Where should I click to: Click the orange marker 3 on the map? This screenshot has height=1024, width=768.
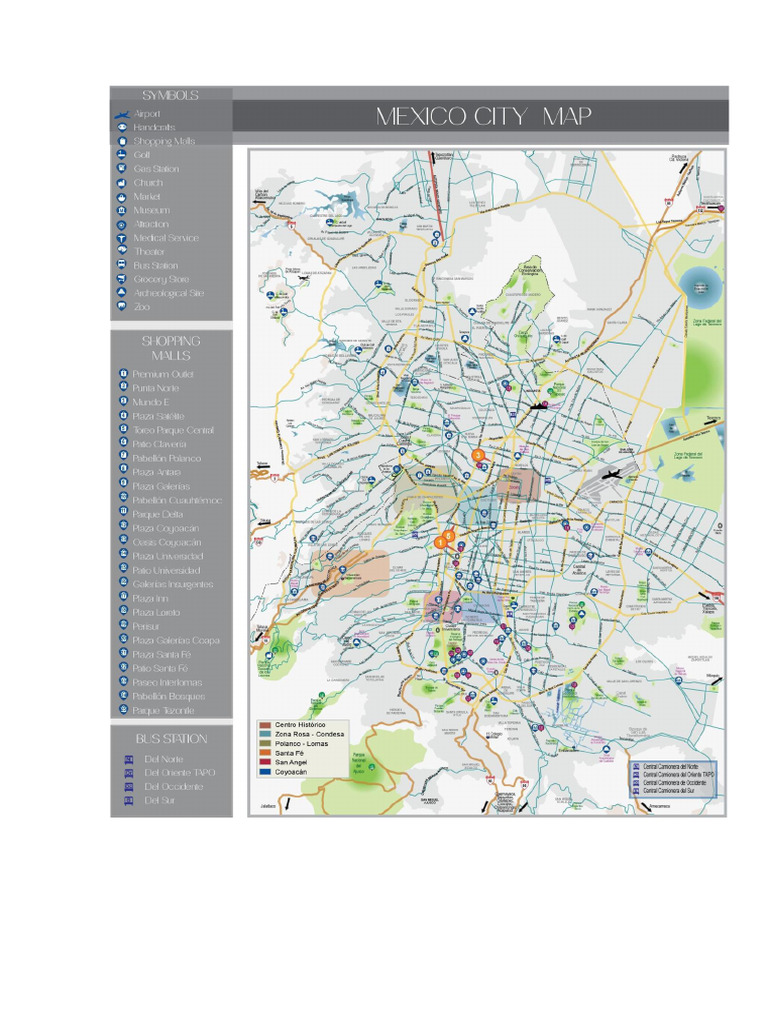(x=477, y=455)
